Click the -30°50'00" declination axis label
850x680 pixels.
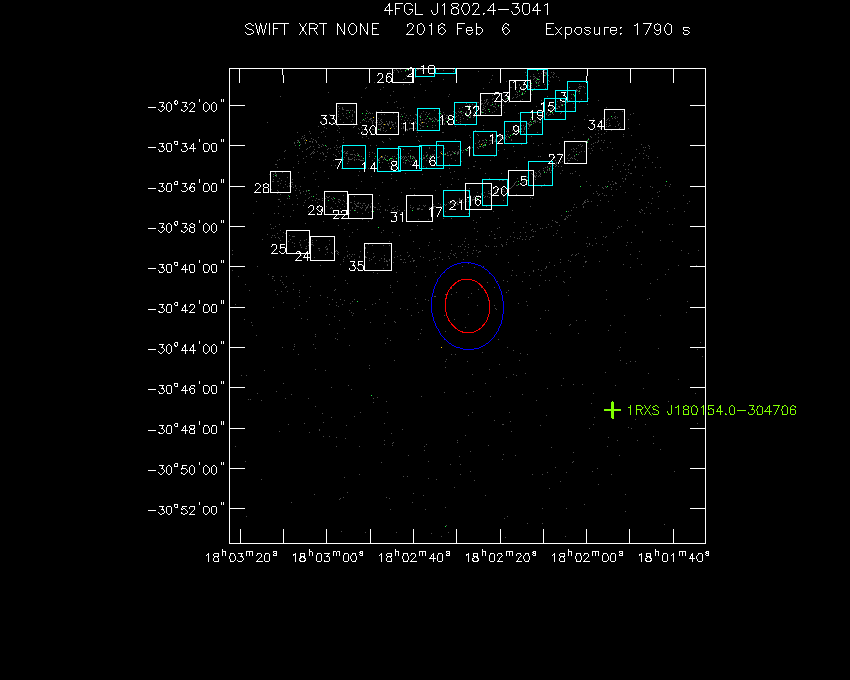click(186, 470)
